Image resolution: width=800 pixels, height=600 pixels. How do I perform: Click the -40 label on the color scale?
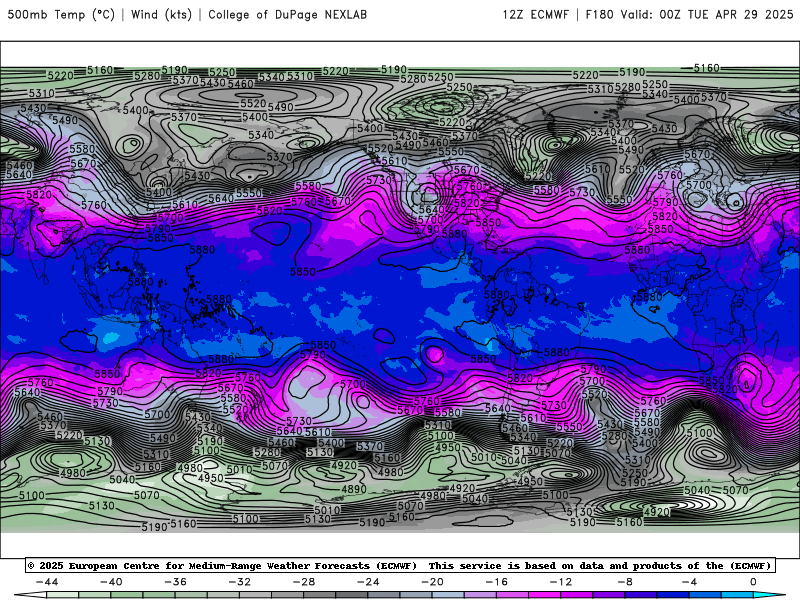(x=111, y=582)
